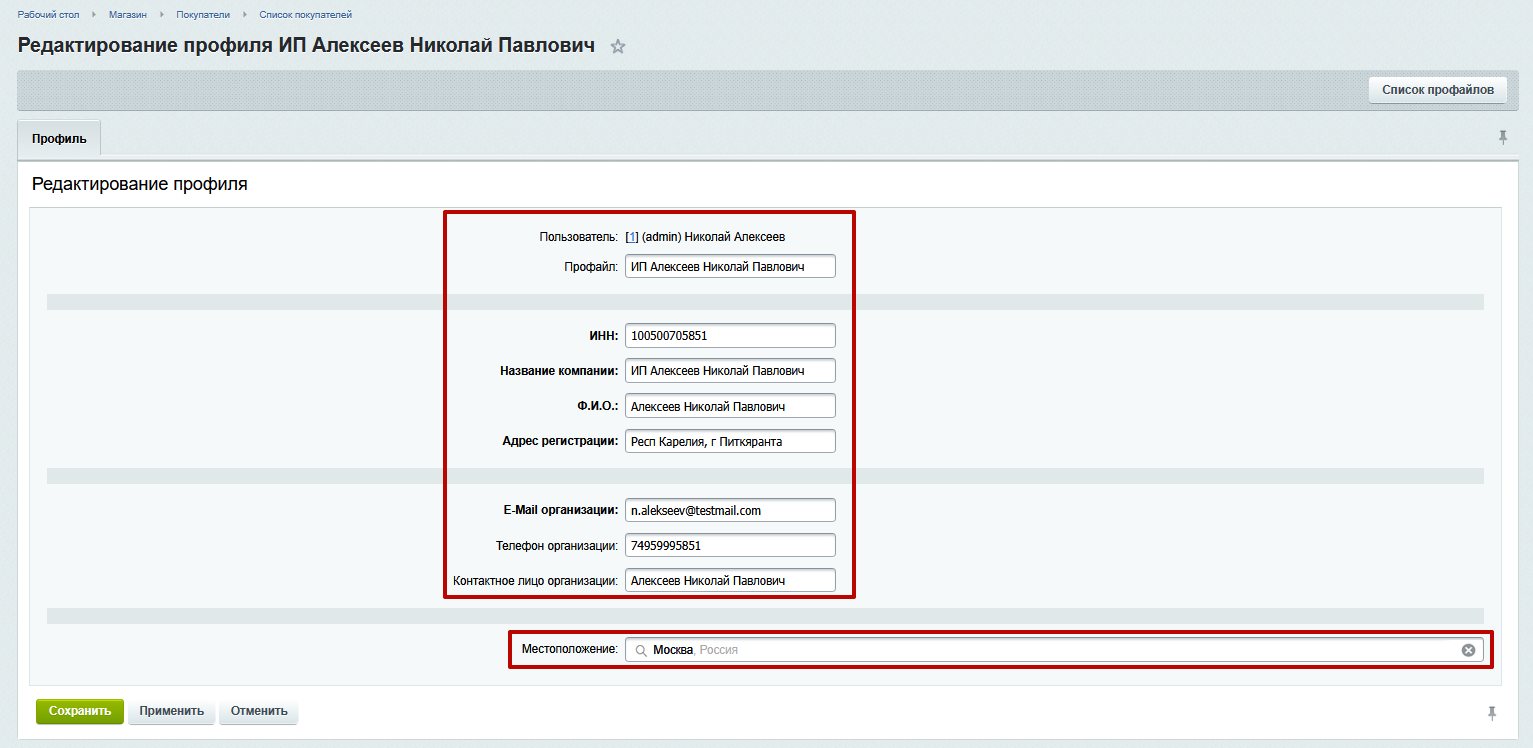Open user ID 1 link
The width and height of the screenshot is (1533, 748).
click(631, 237)
